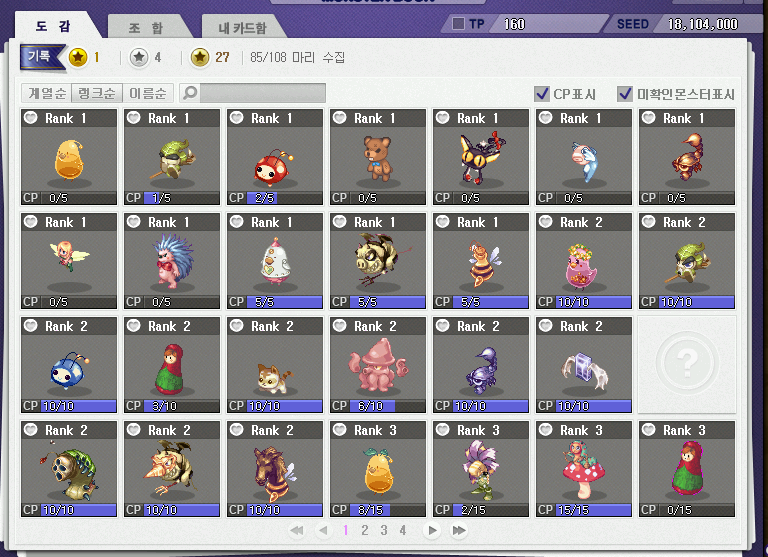Click the 8/15 CP progress bar
The height and width of the screenshot is (557, 768).
tap(387, 510)
